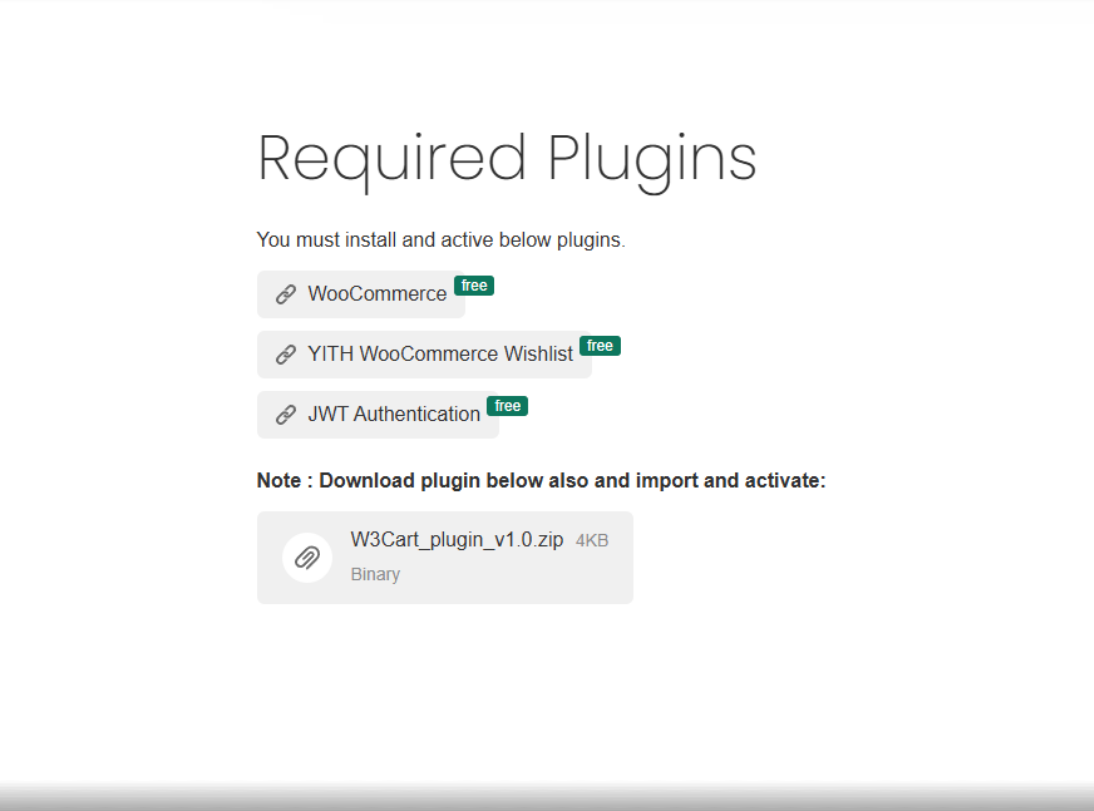Click the chain icon beside JWT Authentication
The width and height of the screenshot is (1094, 811).
(x=286, y=415)
